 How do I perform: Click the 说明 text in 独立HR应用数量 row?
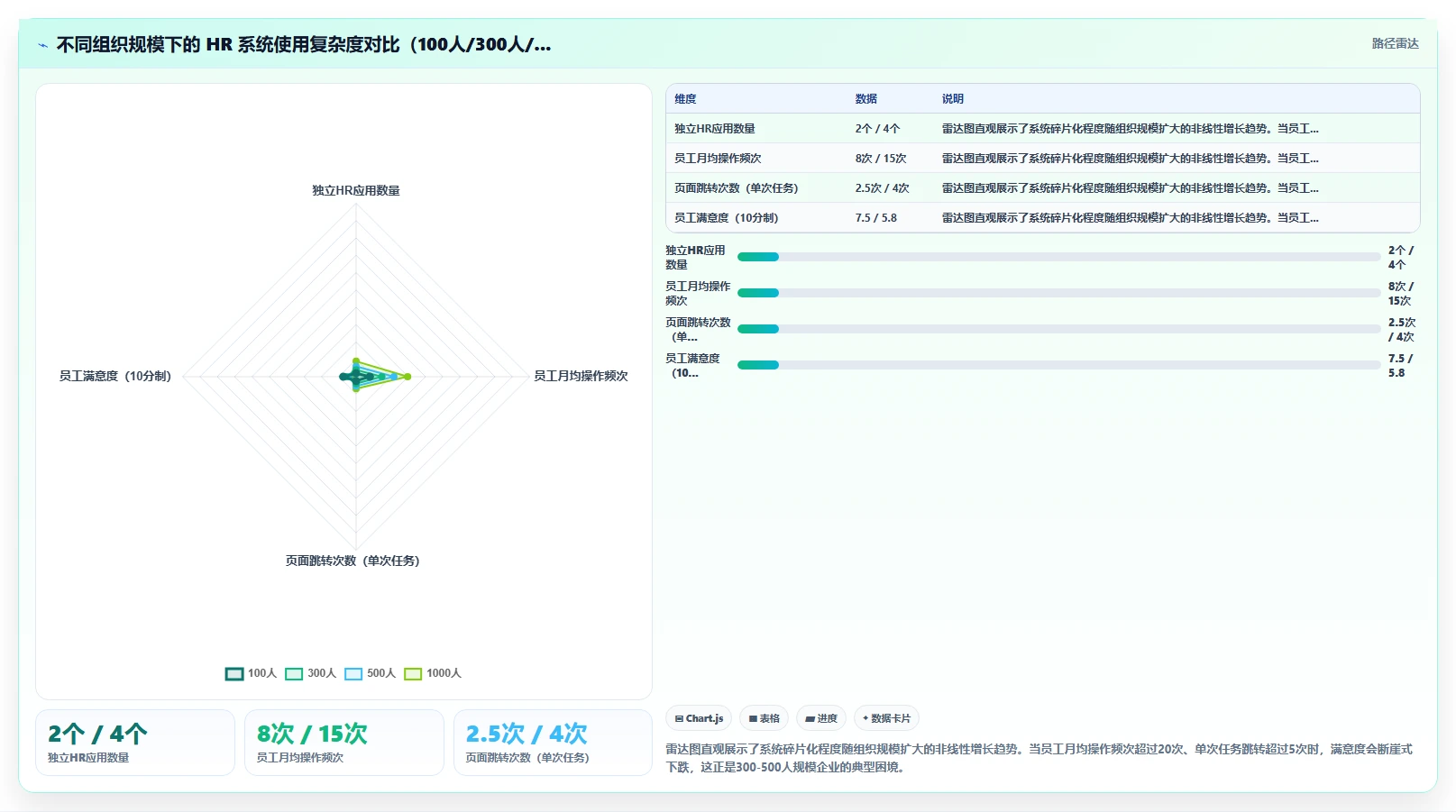pyautogui.click(x=1130, y=129)
